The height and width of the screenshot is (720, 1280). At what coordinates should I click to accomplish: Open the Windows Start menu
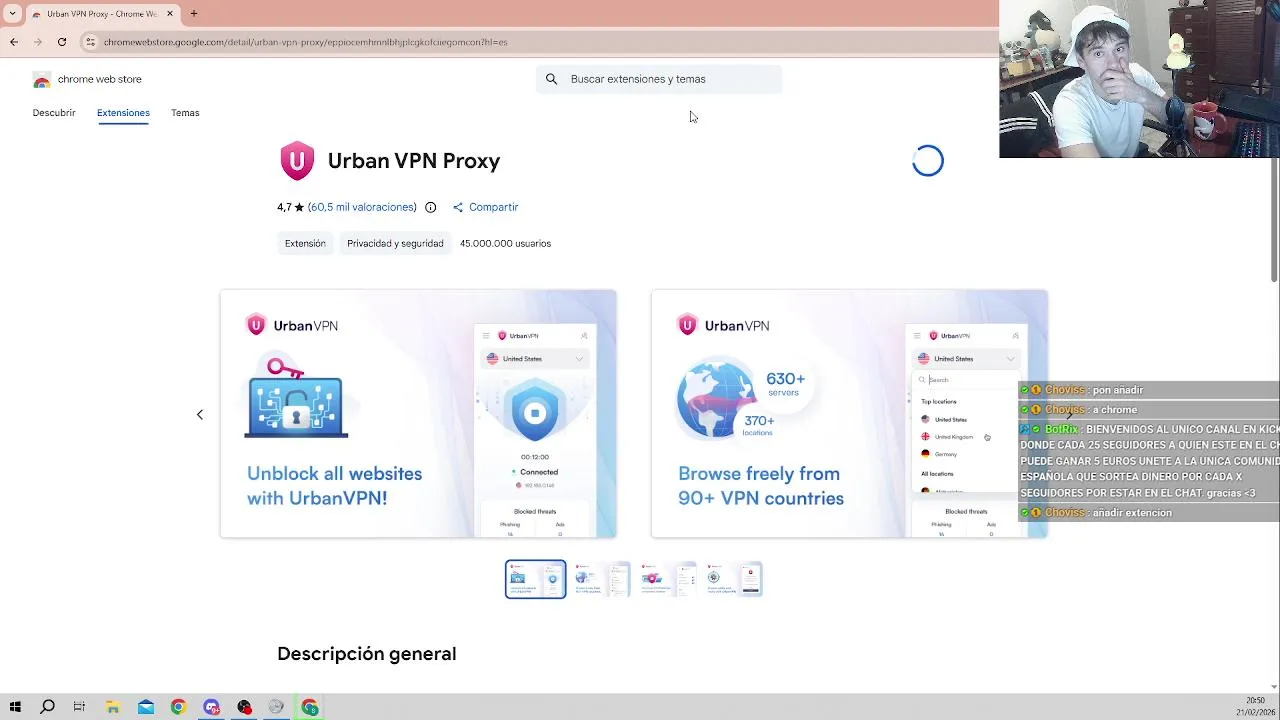15,707
